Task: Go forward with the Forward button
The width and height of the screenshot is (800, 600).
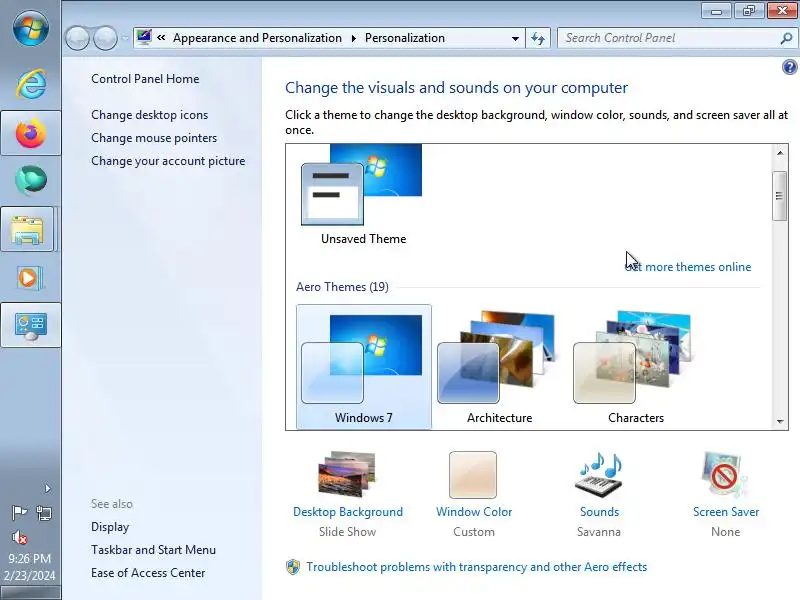Action: [x=106, y=38]
